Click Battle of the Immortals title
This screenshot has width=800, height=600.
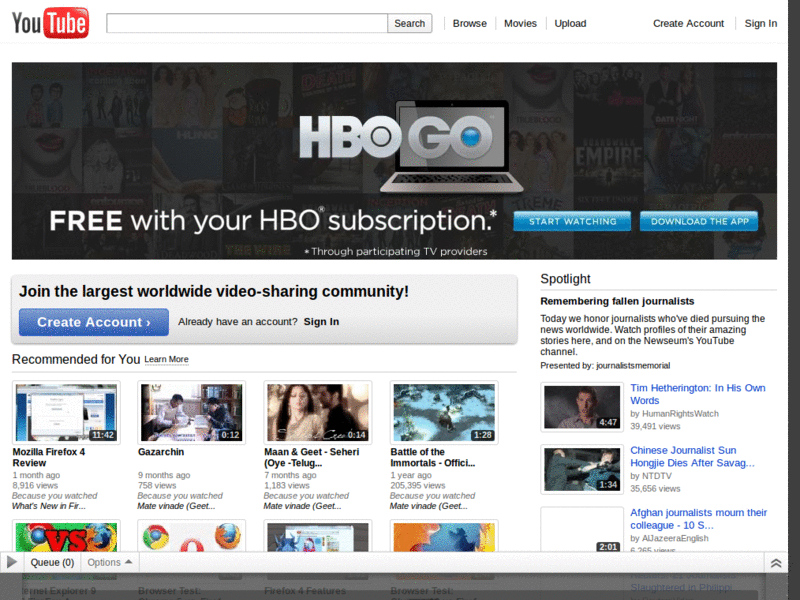point(433,457)
